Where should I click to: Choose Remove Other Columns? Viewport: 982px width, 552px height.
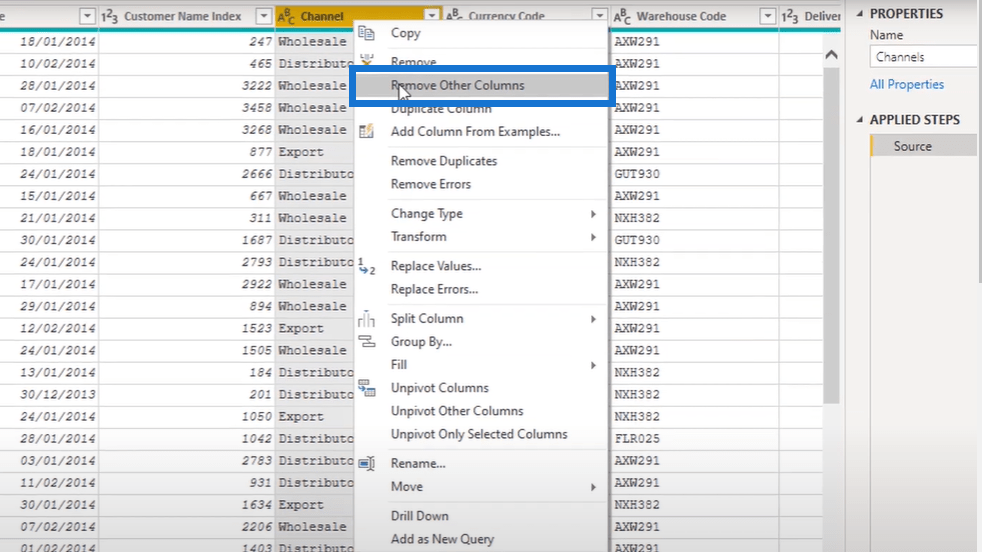(x=481, y=86)
